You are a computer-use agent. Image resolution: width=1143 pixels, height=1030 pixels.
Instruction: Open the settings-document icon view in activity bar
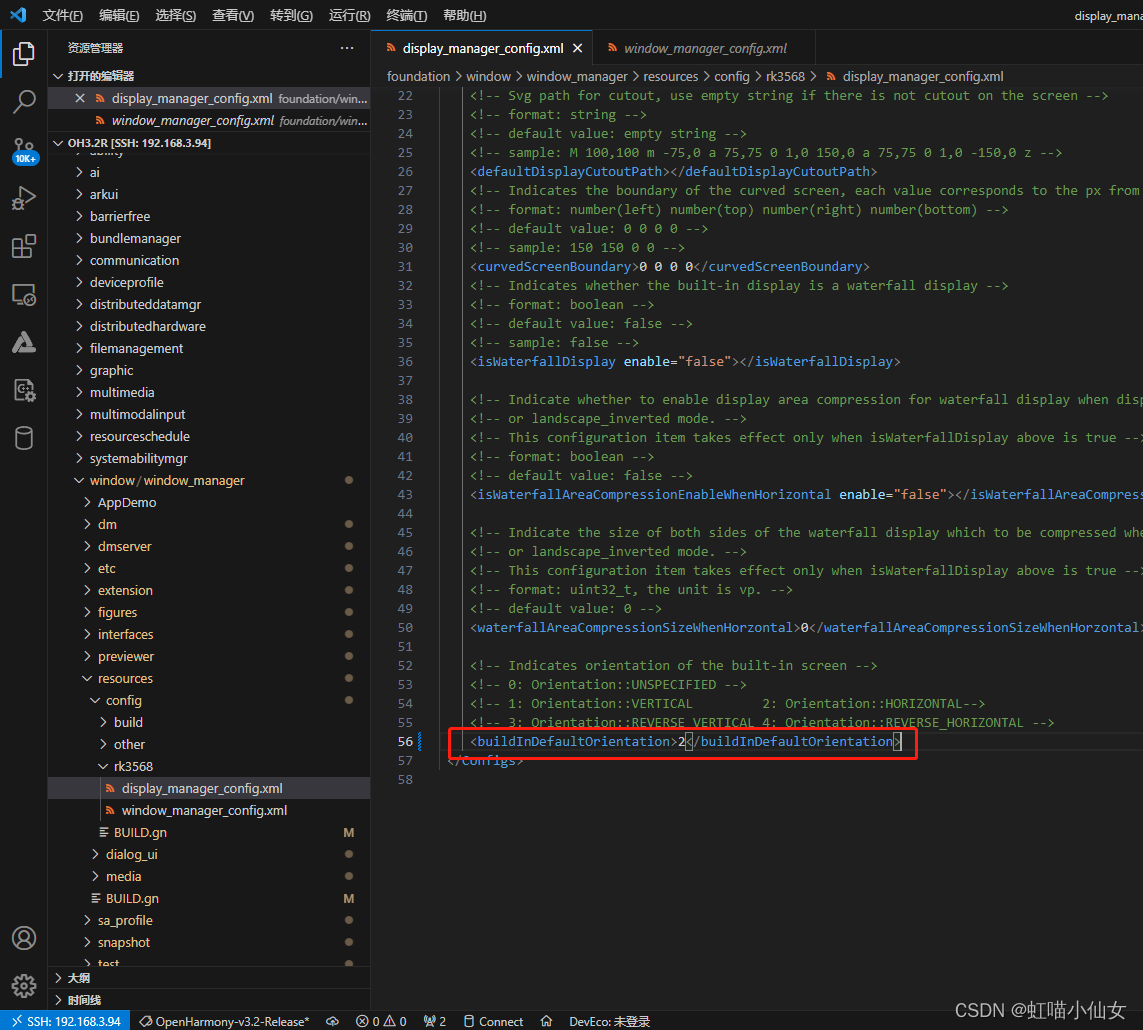click(x=23, y=391)
